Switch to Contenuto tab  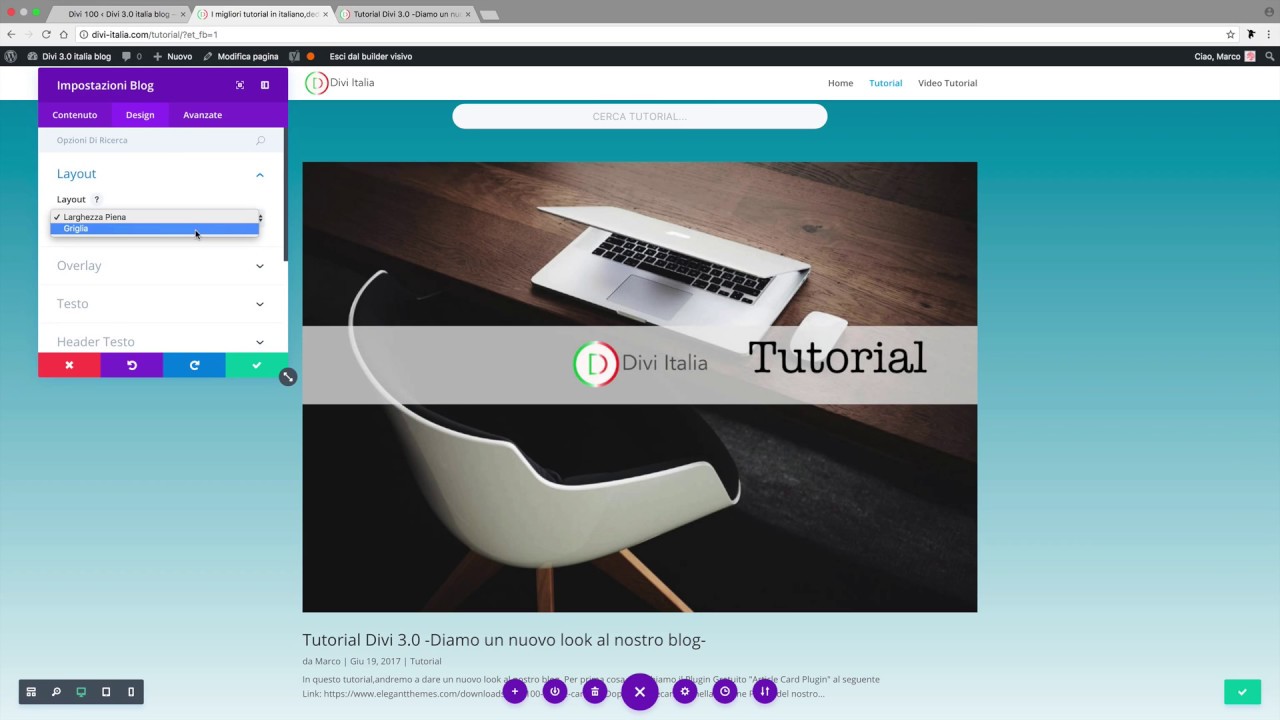pyautogui.click(x=75, y=115)
